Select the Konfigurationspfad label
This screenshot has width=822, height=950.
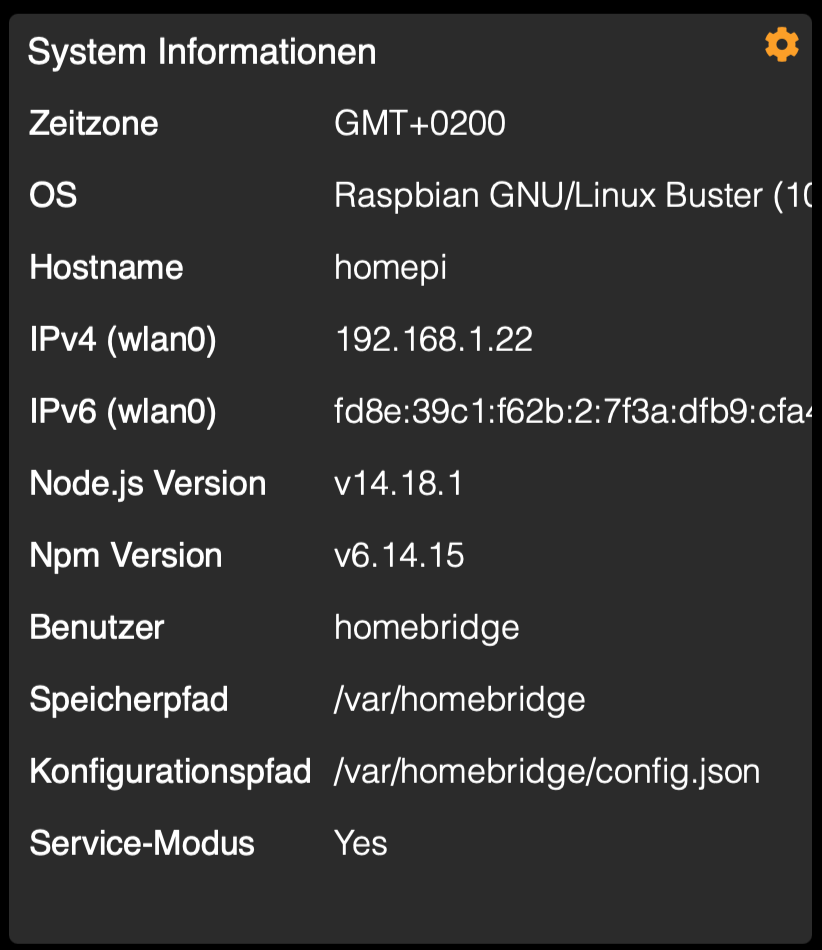170,772
